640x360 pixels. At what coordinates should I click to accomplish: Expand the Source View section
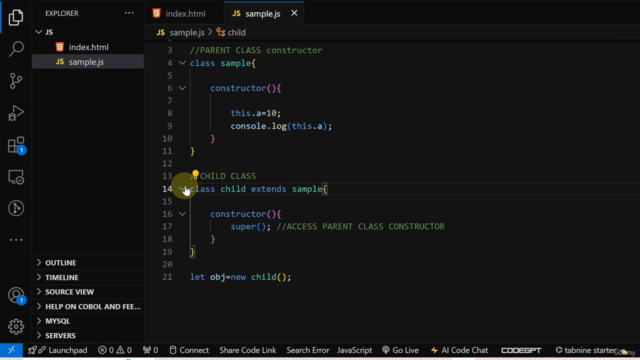click(x=88, y=292)
